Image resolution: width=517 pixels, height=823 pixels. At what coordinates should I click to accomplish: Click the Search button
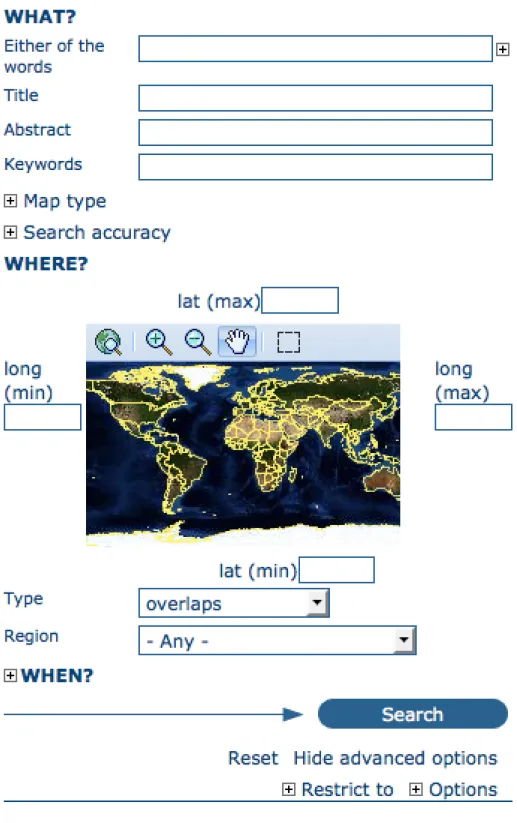[413, 714]
